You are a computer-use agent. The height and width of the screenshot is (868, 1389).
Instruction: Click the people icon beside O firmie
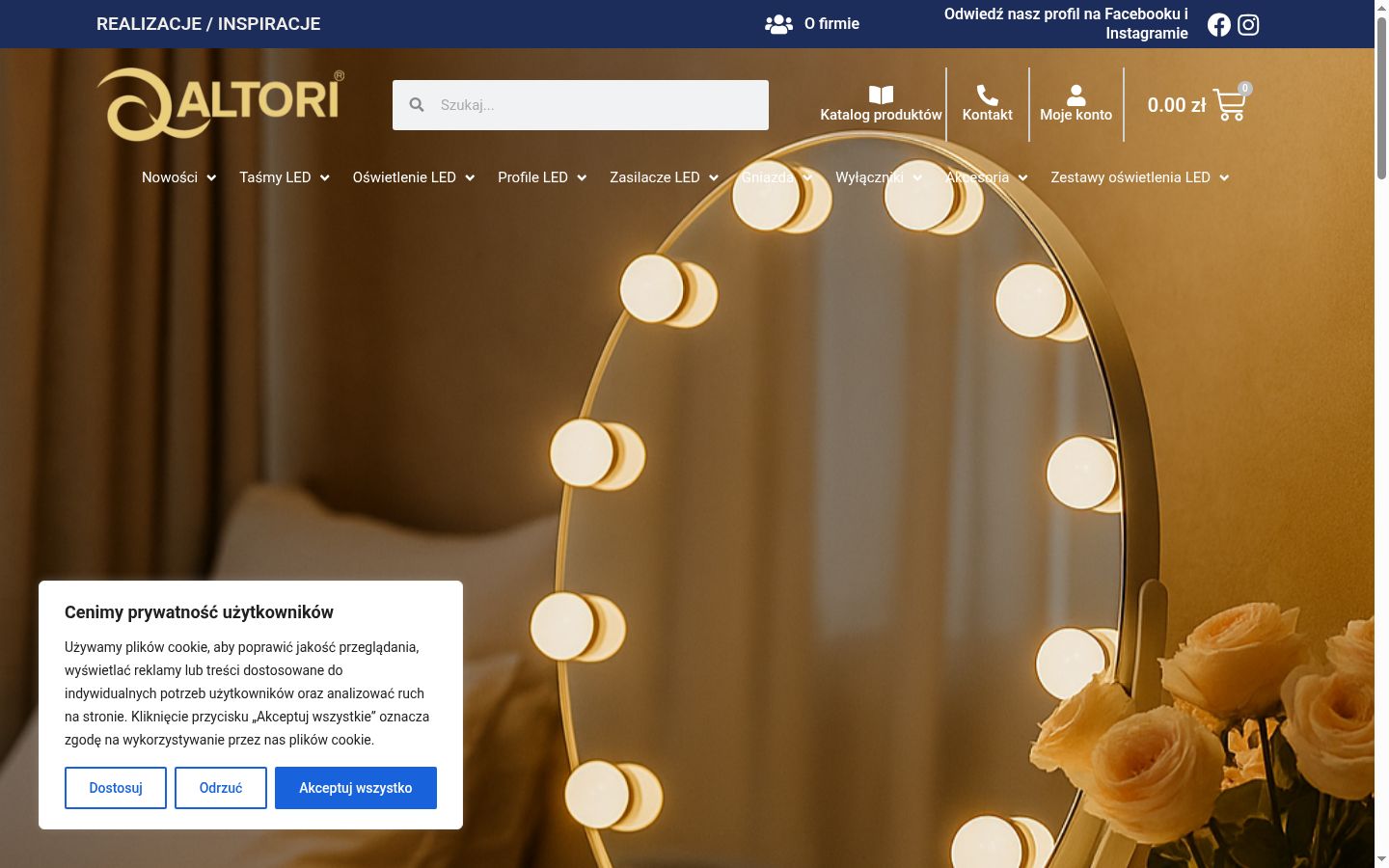(x=778, y=24)
